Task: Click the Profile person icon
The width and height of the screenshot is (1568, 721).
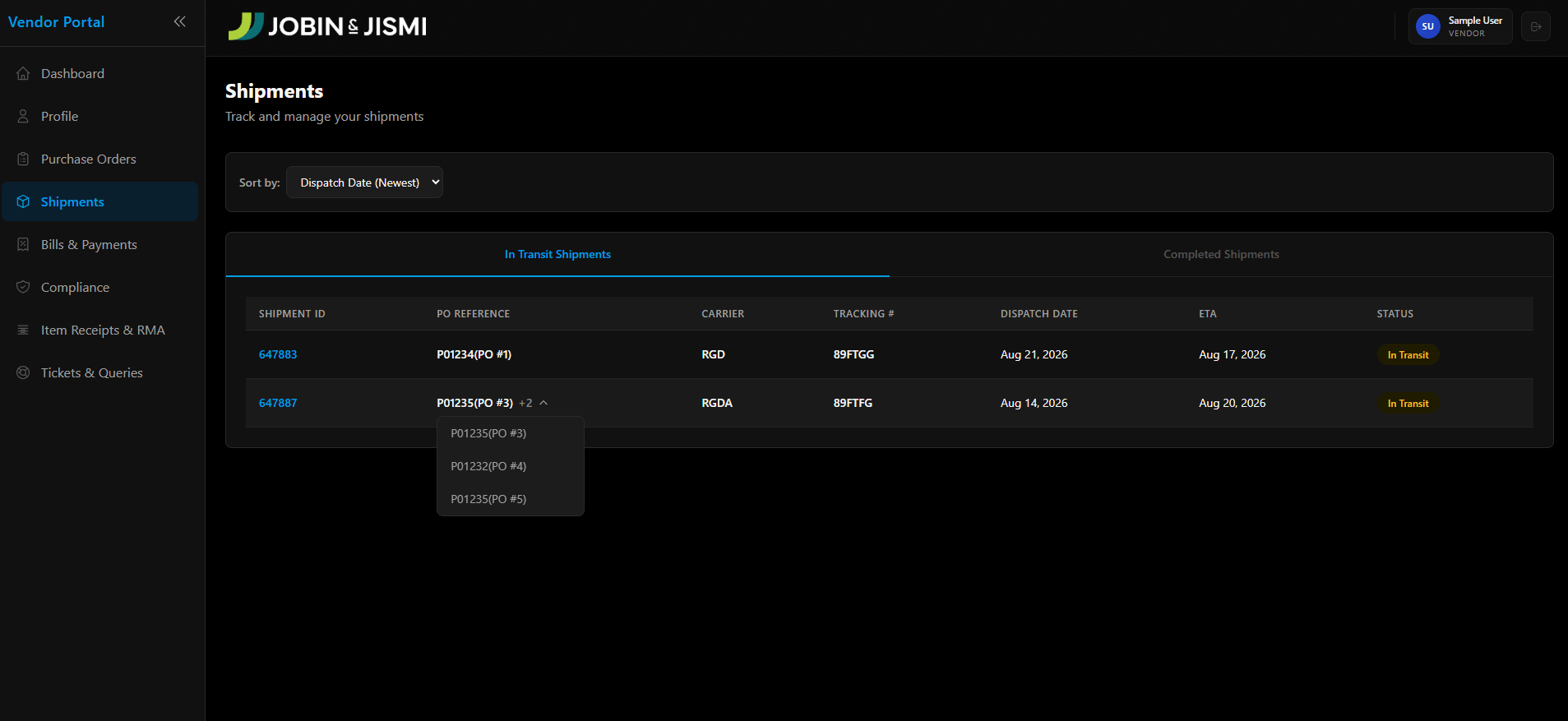Action: tap(23, 116)
